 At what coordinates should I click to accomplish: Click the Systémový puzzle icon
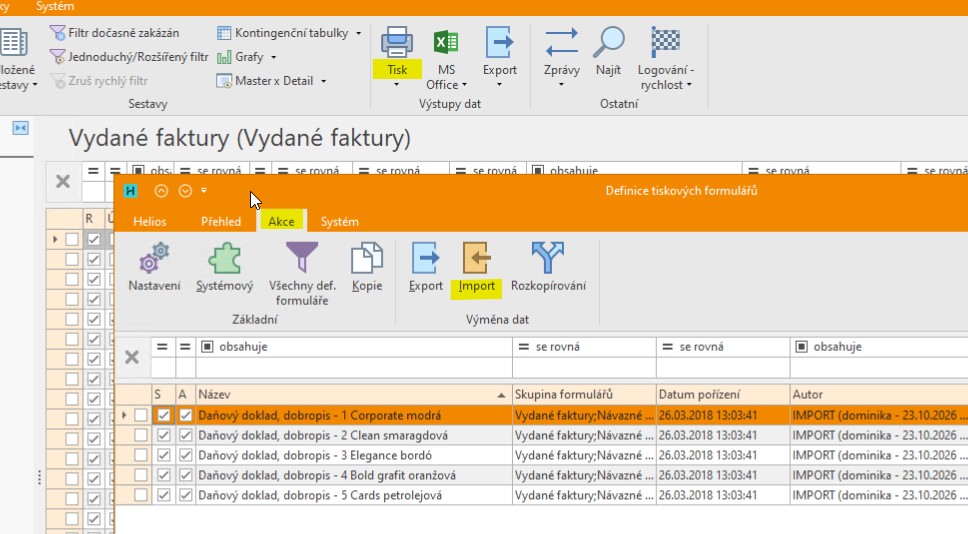[x=224, y=257]
